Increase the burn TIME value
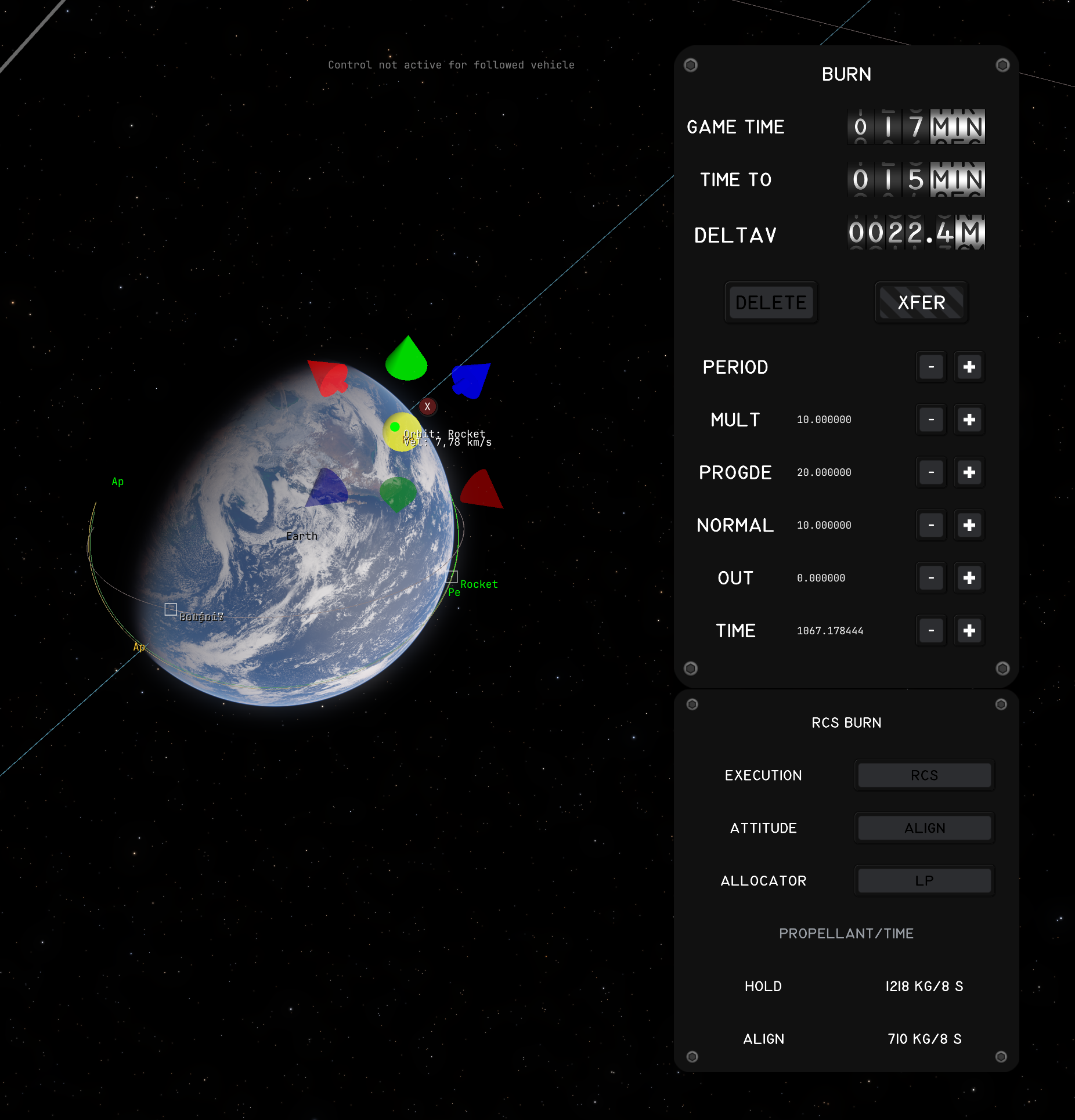Viewport: 1075px width, 1120px height. (969, 631)
